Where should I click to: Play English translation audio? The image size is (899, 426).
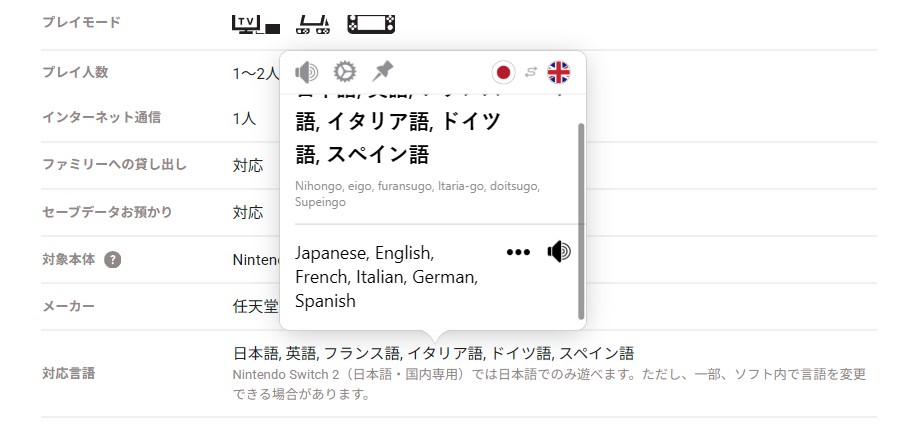[559, 252]
